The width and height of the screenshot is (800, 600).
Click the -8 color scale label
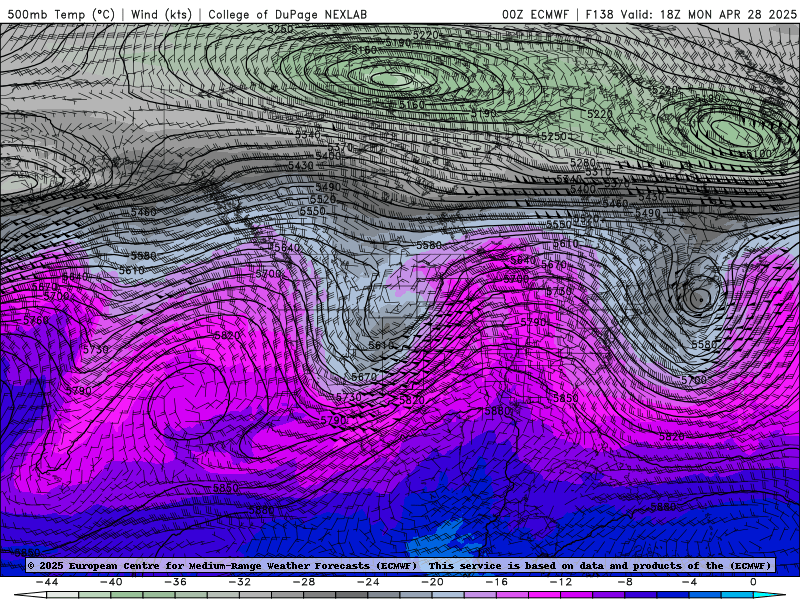pos(625,582)
